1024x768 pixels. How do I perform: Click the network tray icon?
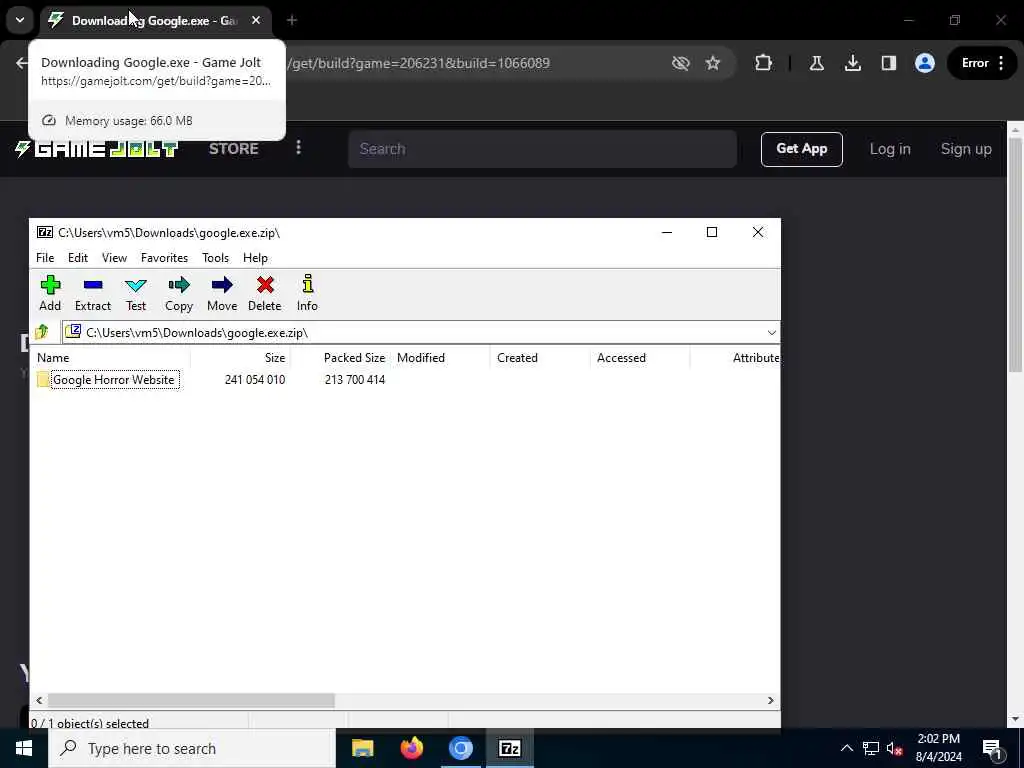[x=871, y=748]
